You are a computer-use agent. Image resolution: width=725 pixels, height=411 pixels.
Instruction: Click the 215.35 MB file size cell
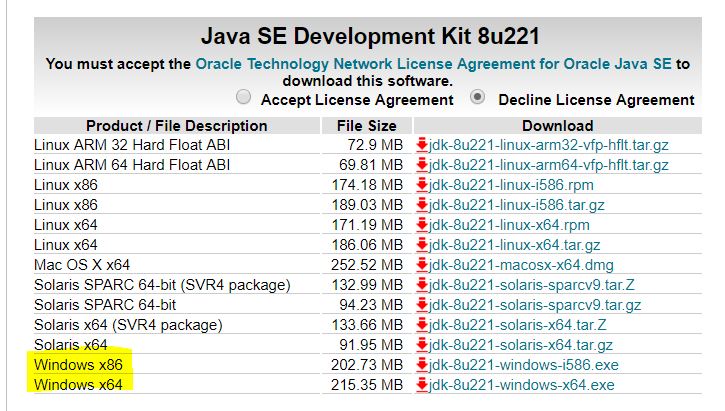pyautogui.click(x=367, y=385)
